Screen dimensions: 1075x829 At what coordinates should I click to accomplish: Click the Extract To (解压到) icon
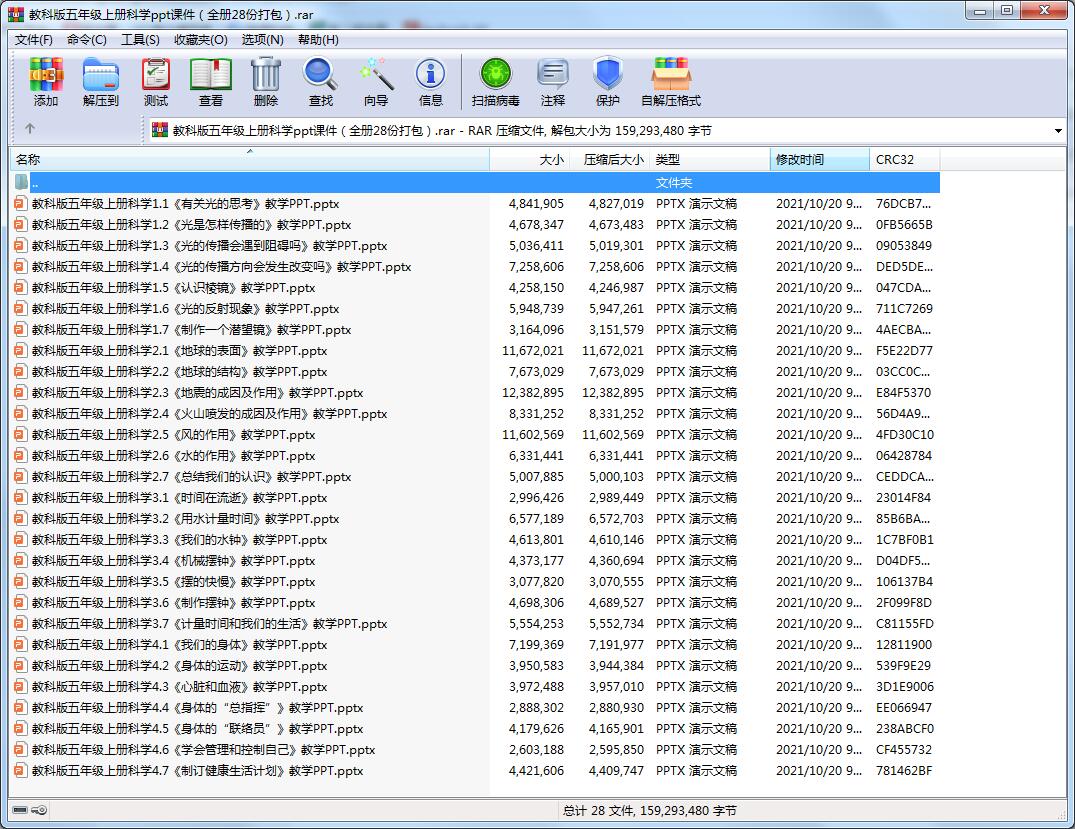(x=101, y=74)
